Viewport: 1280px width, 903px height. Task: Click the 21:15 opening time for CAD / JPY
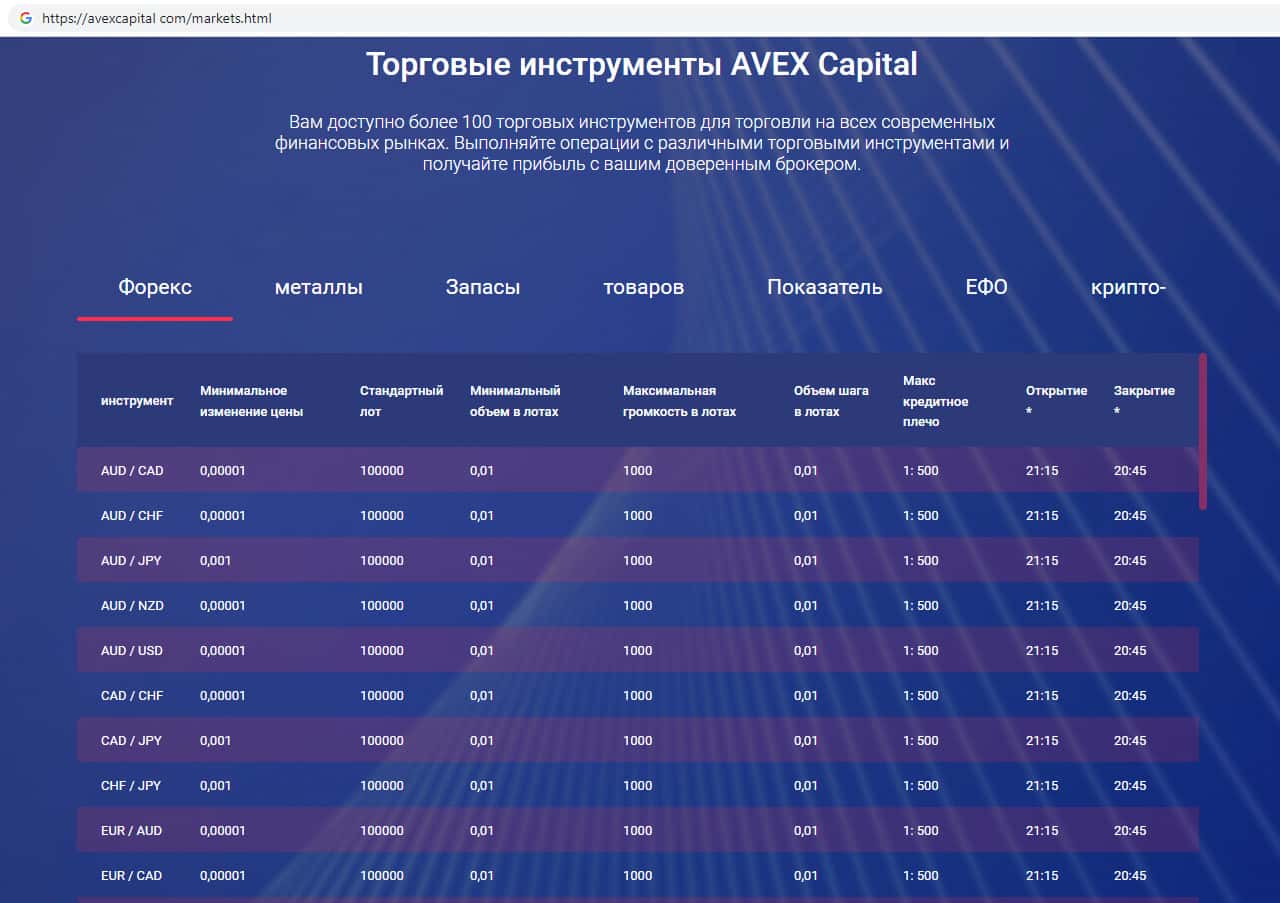click(1042, 740)
